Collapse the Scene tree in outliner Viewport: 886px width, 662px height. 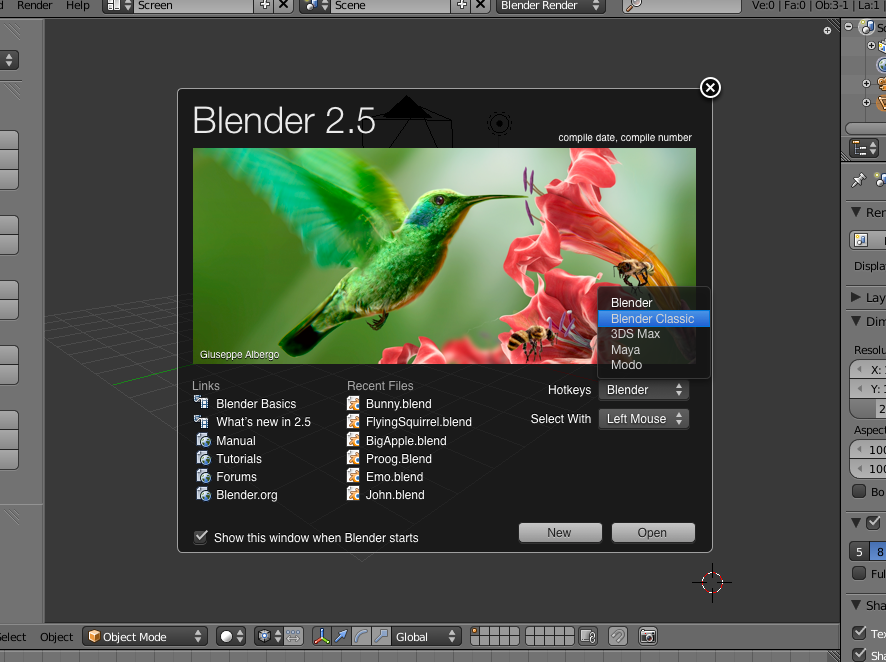point(848,27)
